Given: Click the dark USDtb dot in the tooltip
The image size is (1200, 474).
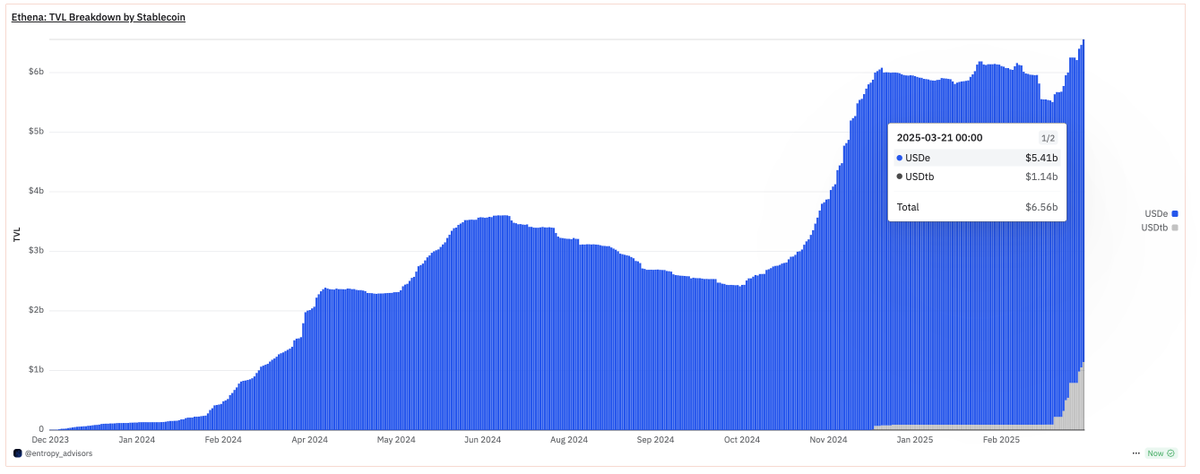Looking at the screenshot, I should pyautogui.click(x=900, y=177).
